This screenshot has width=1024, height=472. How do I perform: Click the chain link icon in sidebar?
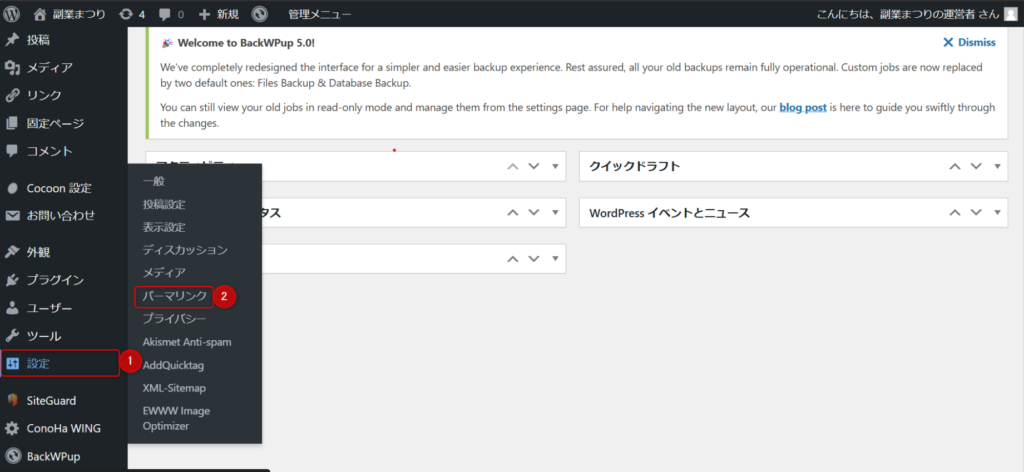point(12,95)
